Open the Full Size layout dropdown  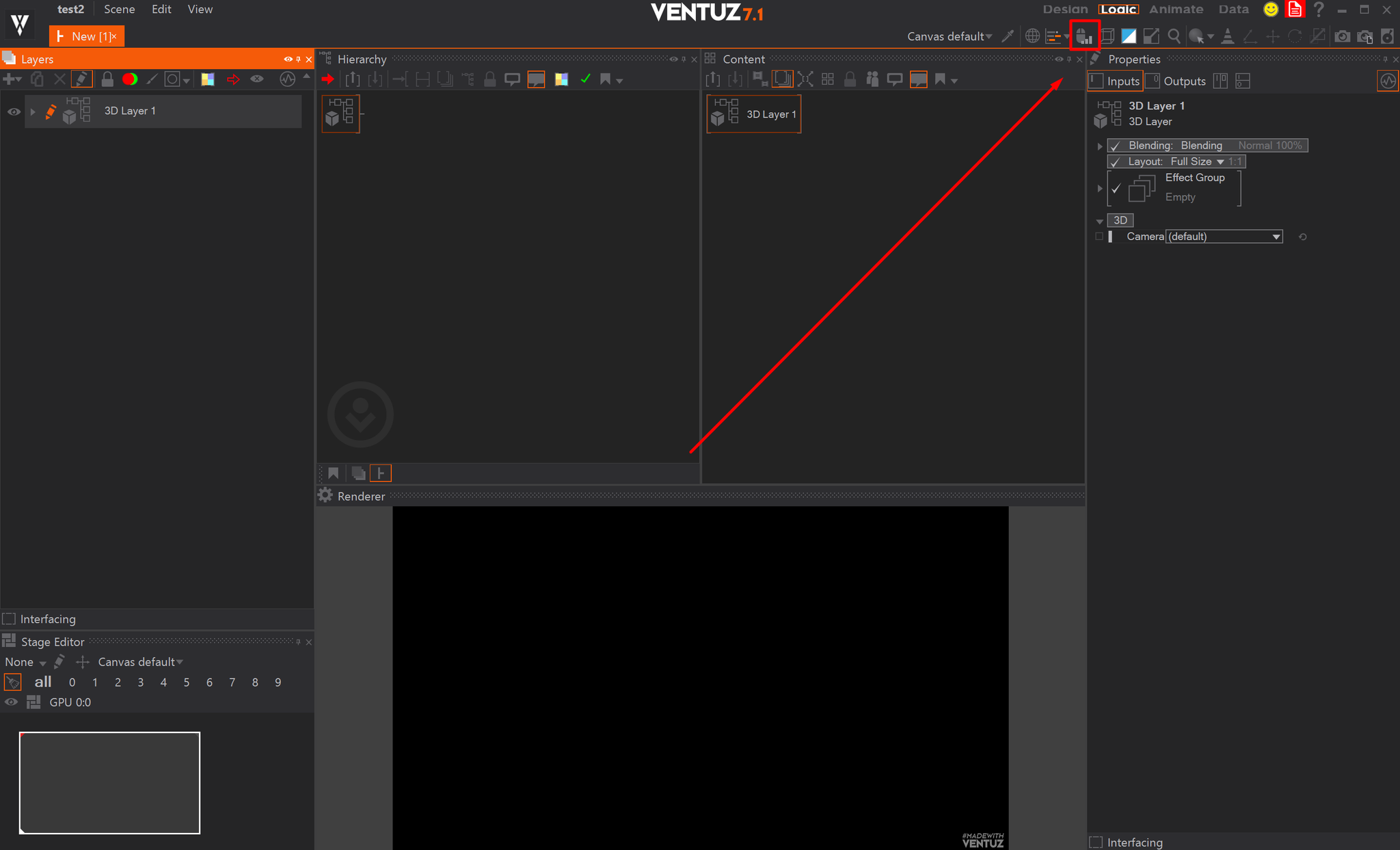[1197, 162]
